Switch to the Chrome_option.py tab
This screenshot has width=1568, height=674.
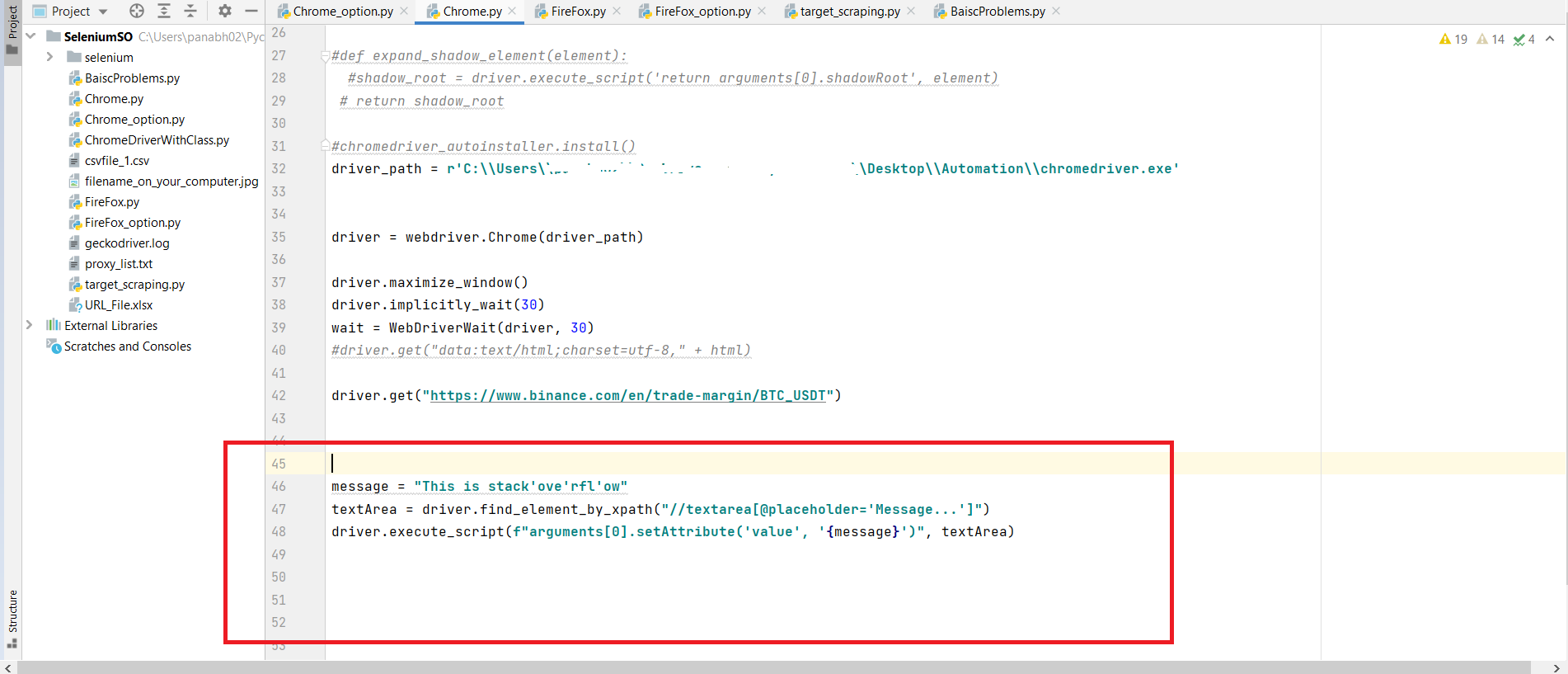click(x=343, y=12)
